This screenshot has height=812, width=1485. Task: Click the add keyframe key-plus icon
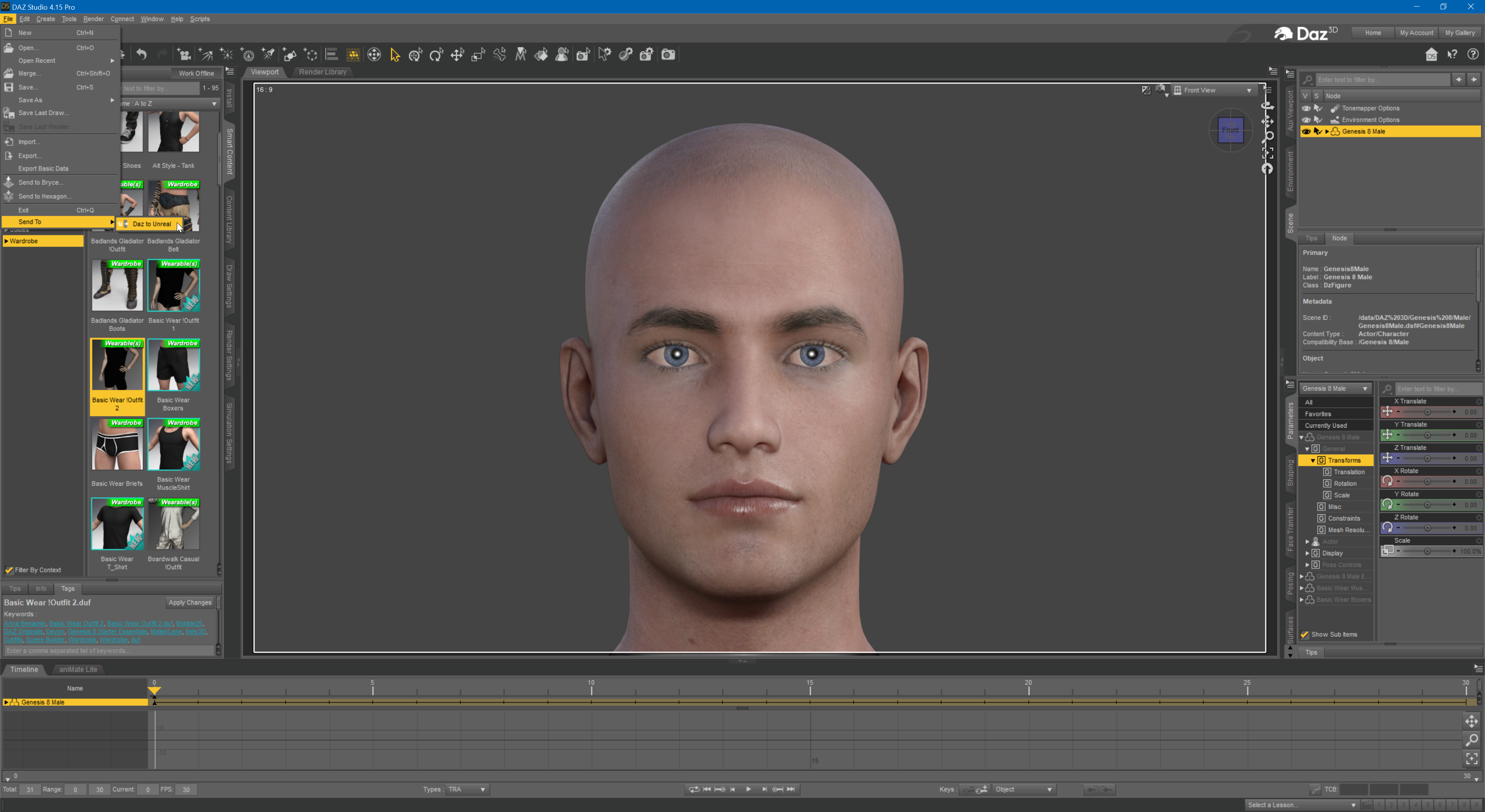[x=982, y=789]
